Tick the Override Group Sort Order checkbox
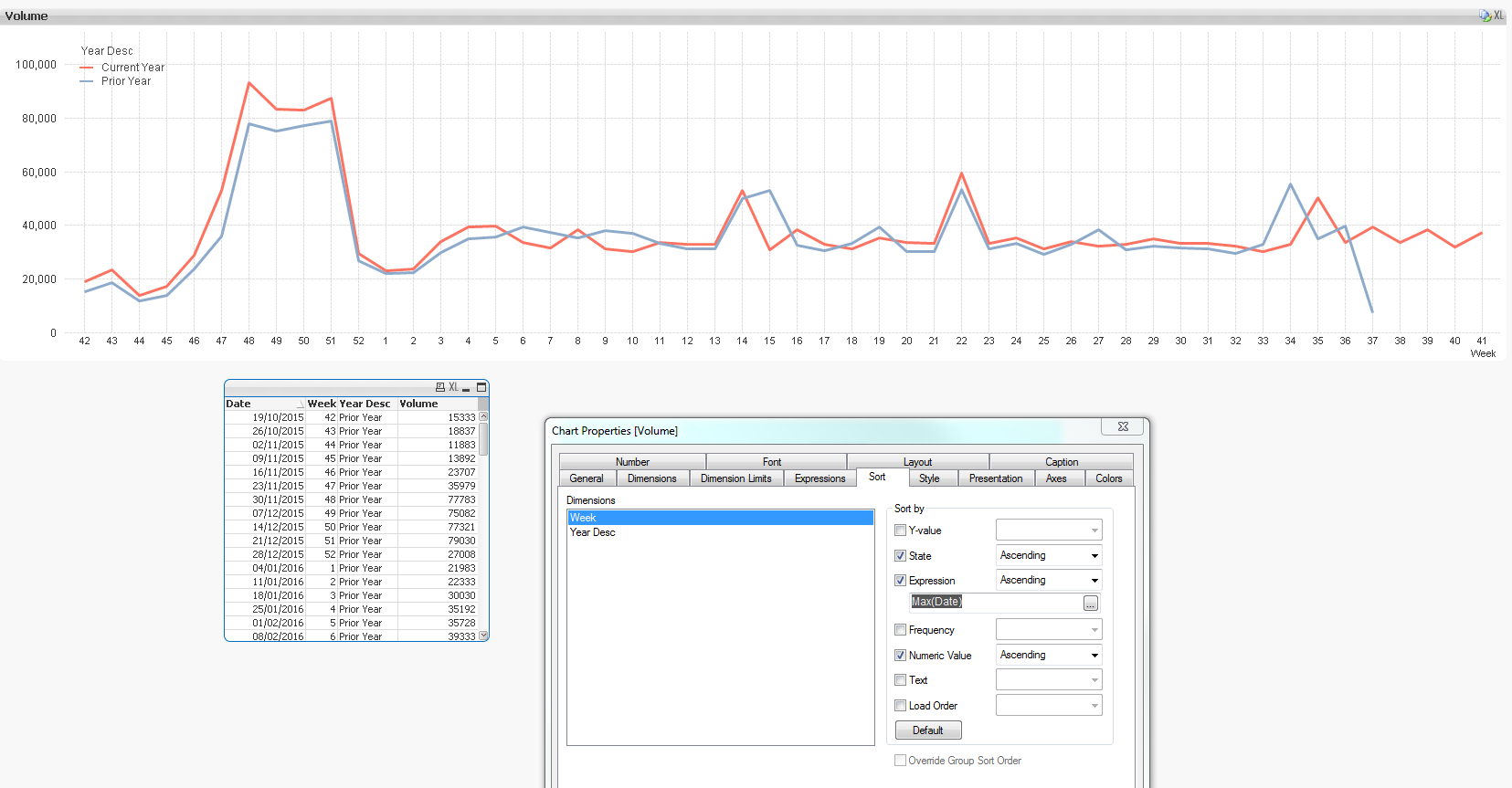 (x=901, y=761)
